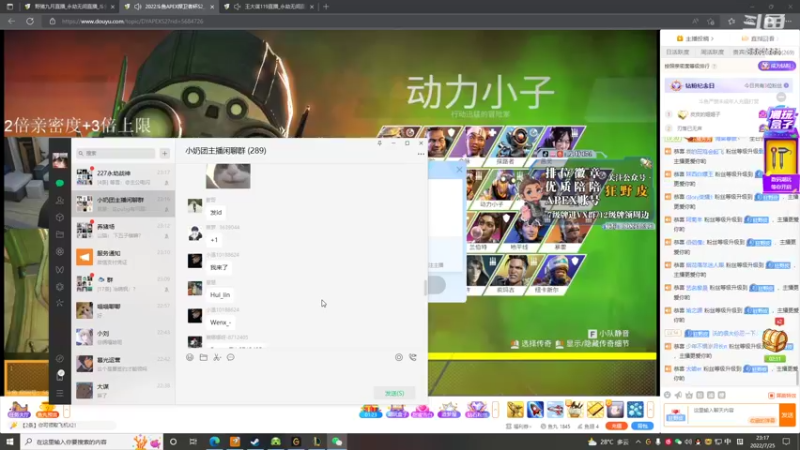Open hamburger menu at WeChat sidebar bottom
Screen dimensions: 800x450
[60, 393]
